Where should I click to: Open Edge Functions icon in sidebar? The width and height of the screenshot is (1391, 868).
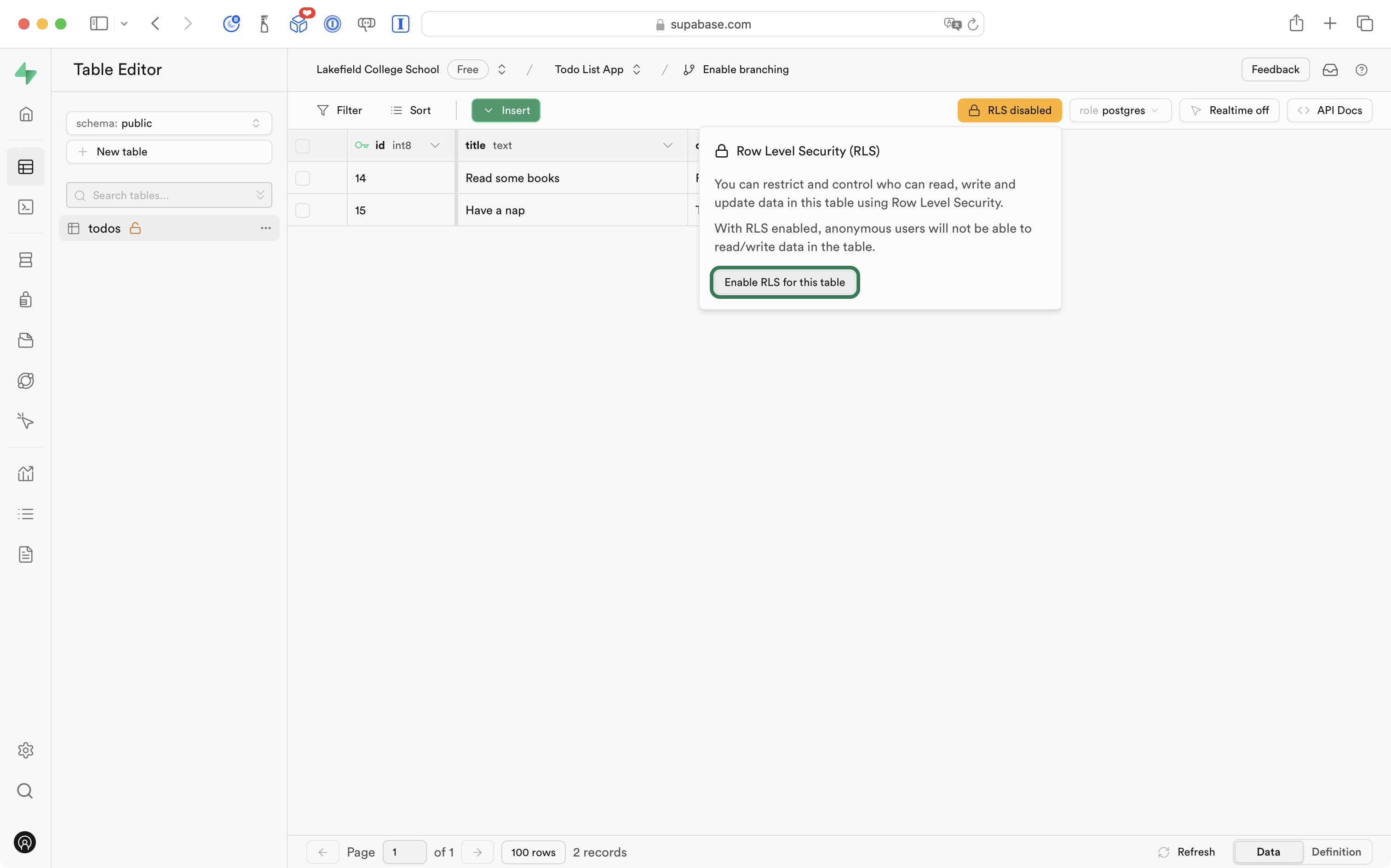coord(26,381)
